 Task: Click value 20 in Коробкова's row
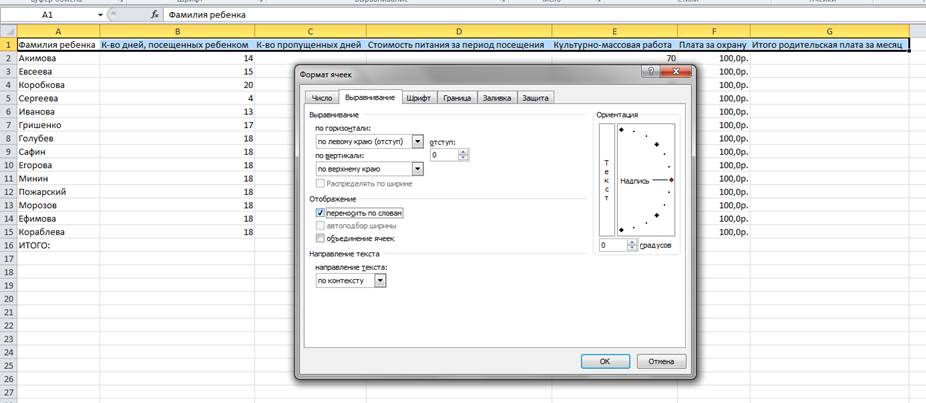click(177, 85)
